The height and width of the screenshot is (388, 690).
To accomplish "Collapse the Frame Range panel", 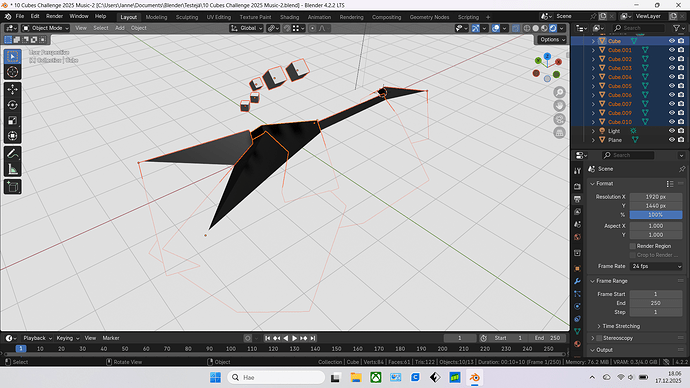I will click(x=592, y=281).
